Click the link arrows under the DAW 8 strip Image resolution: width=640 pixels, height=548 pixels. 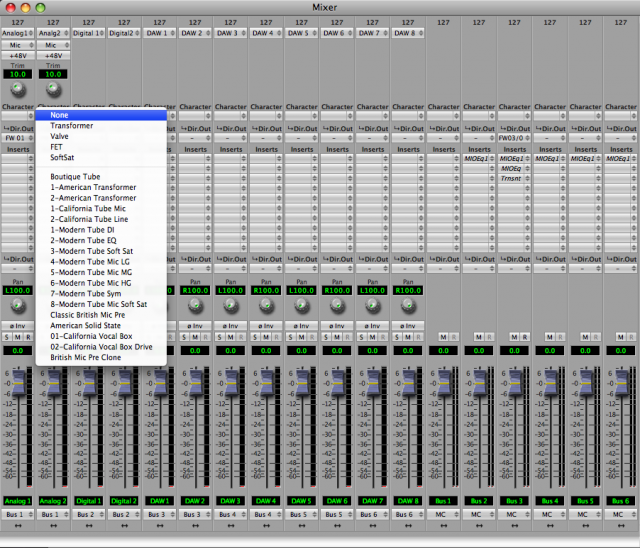pyautogui.click(x=408, y=526)
